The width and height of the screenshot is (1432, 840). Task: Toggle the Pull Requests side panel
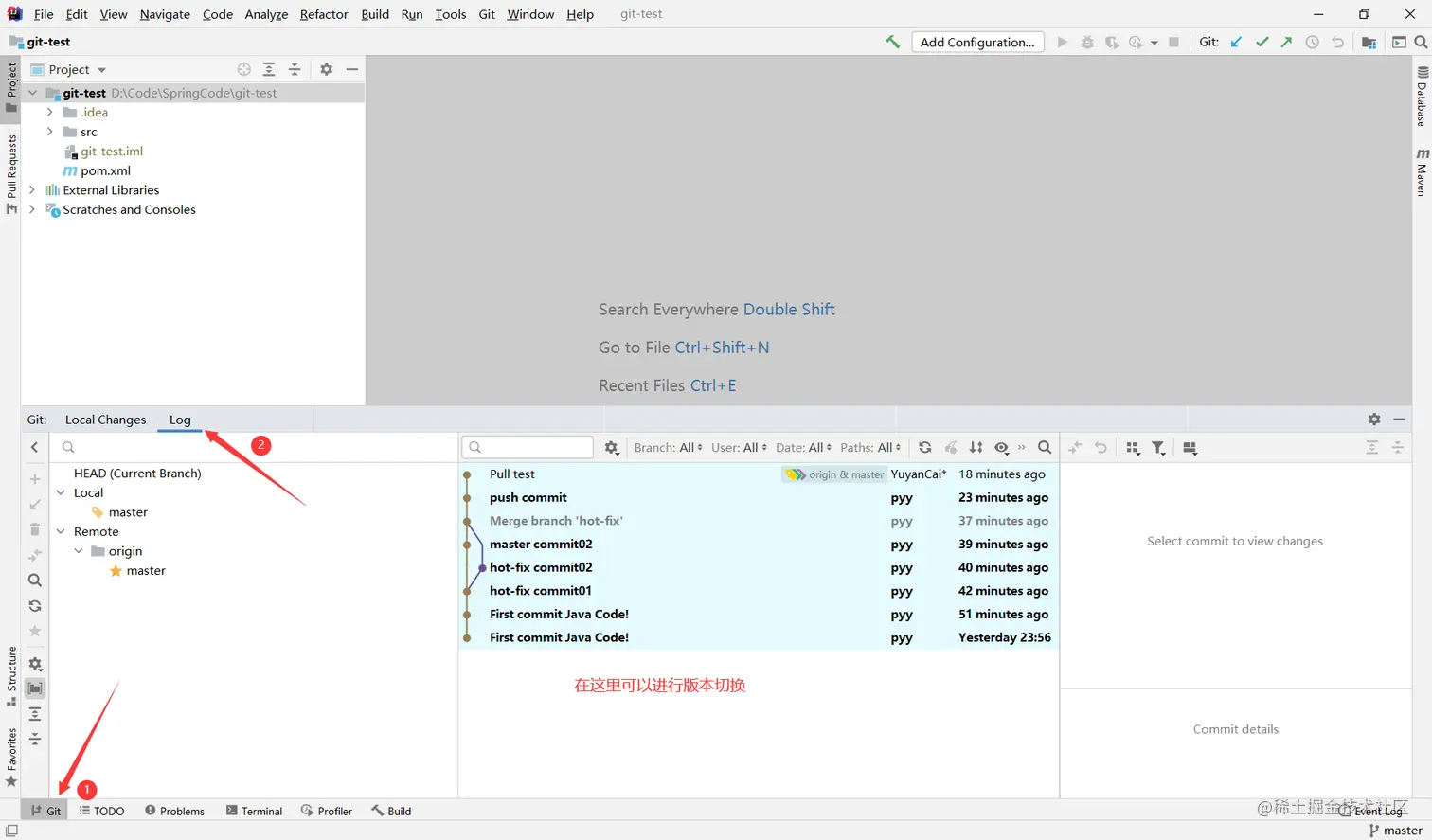point(10,174)
